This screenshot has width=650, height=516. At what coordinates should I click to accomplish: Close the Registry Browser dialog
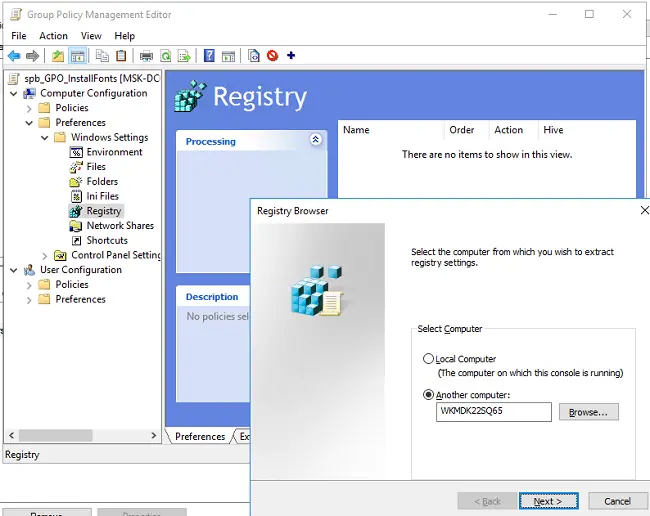tap(644, 210)
